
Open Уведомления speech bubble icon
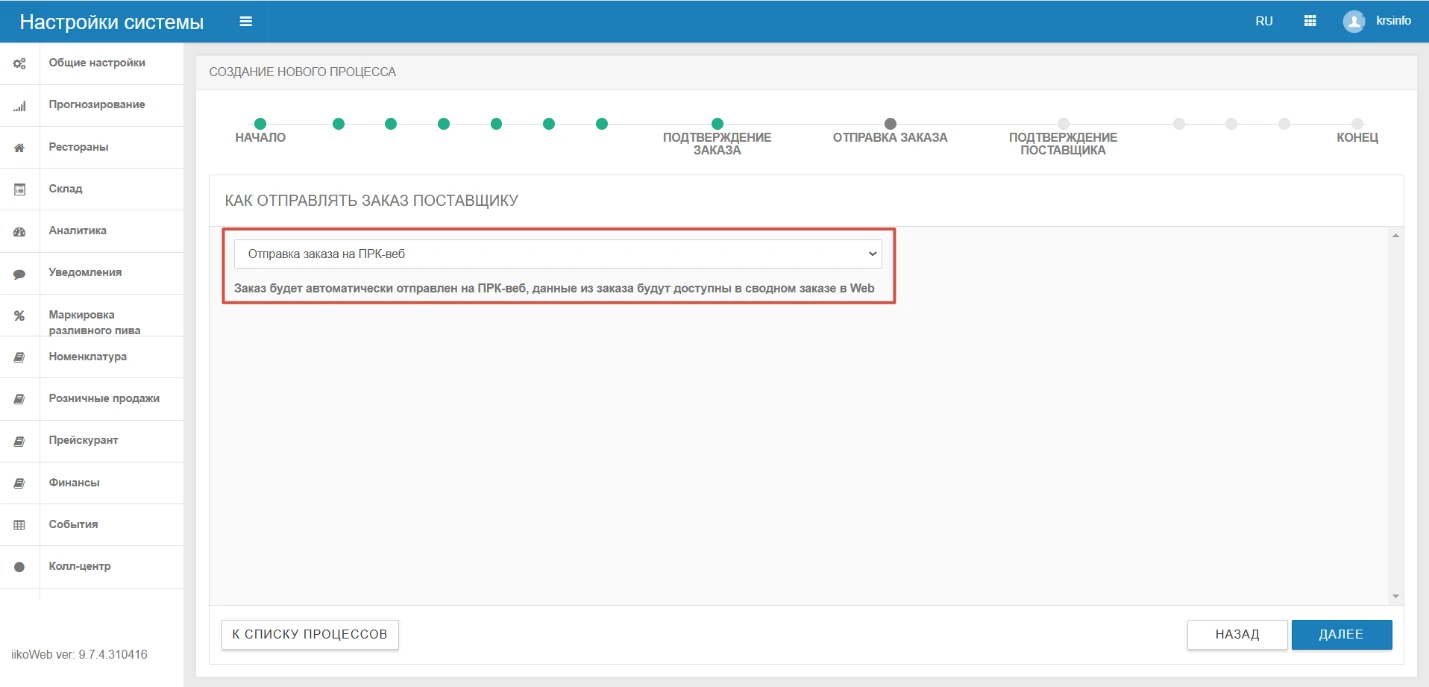coord(19,273)
